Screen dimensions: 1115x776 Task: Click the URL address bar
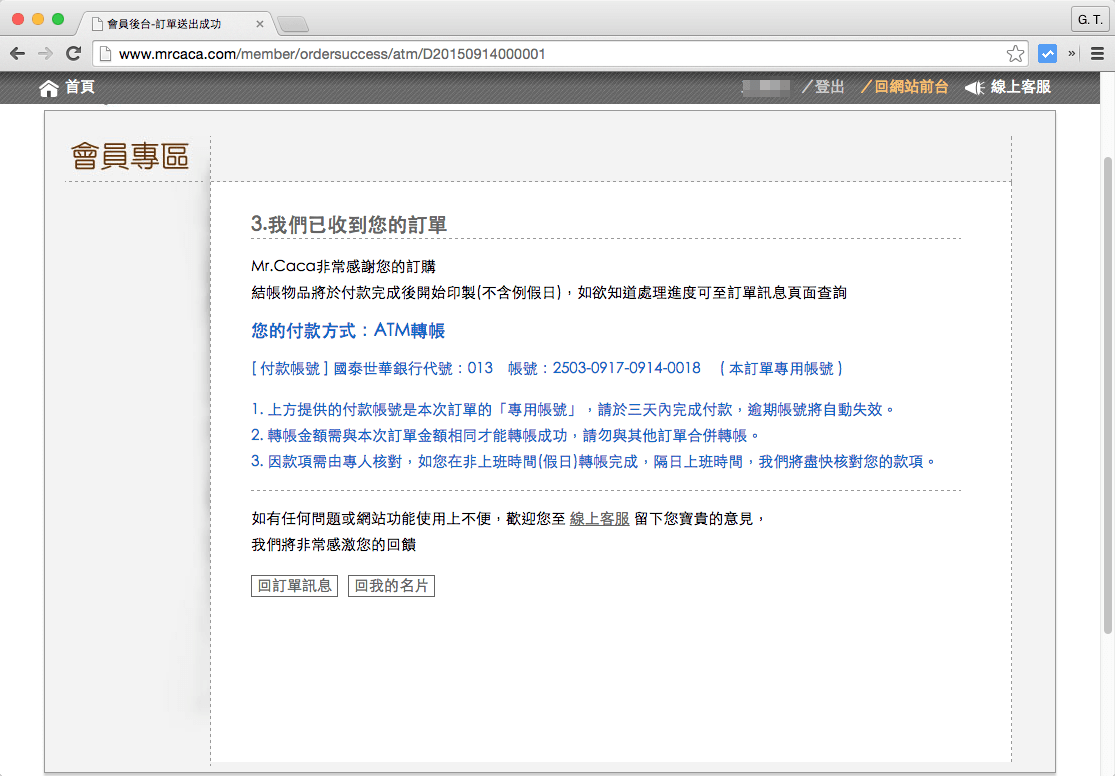tap(550, 54)
